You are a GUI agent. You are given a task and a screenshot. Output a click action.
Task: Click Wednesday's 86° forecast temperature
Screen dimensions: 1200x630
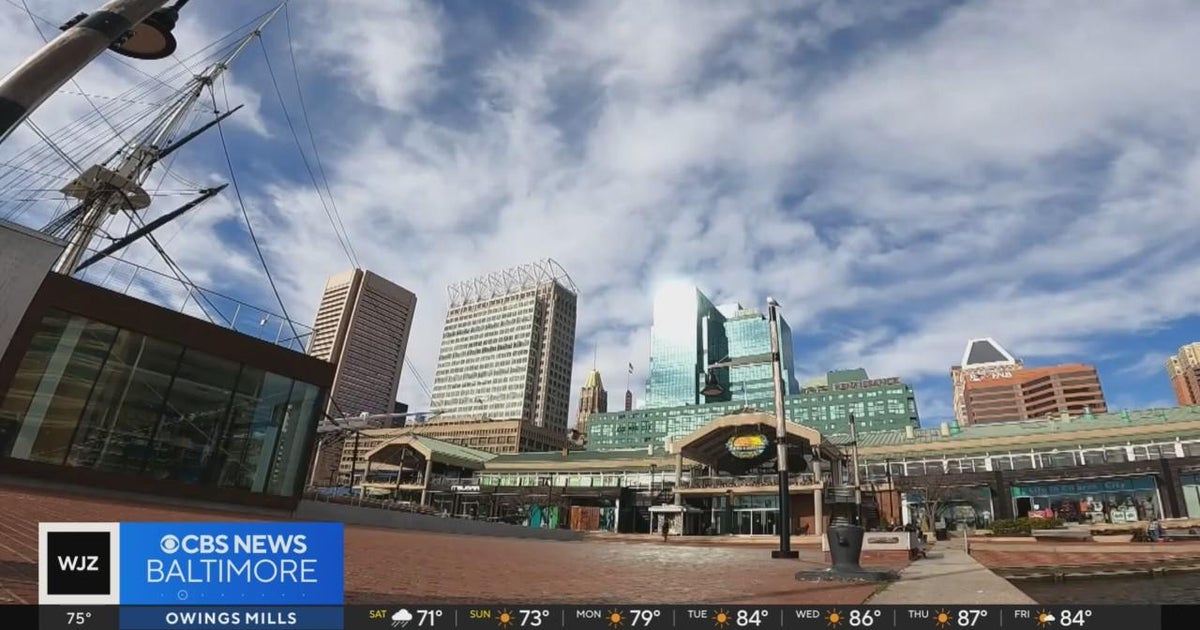[864, 618]
